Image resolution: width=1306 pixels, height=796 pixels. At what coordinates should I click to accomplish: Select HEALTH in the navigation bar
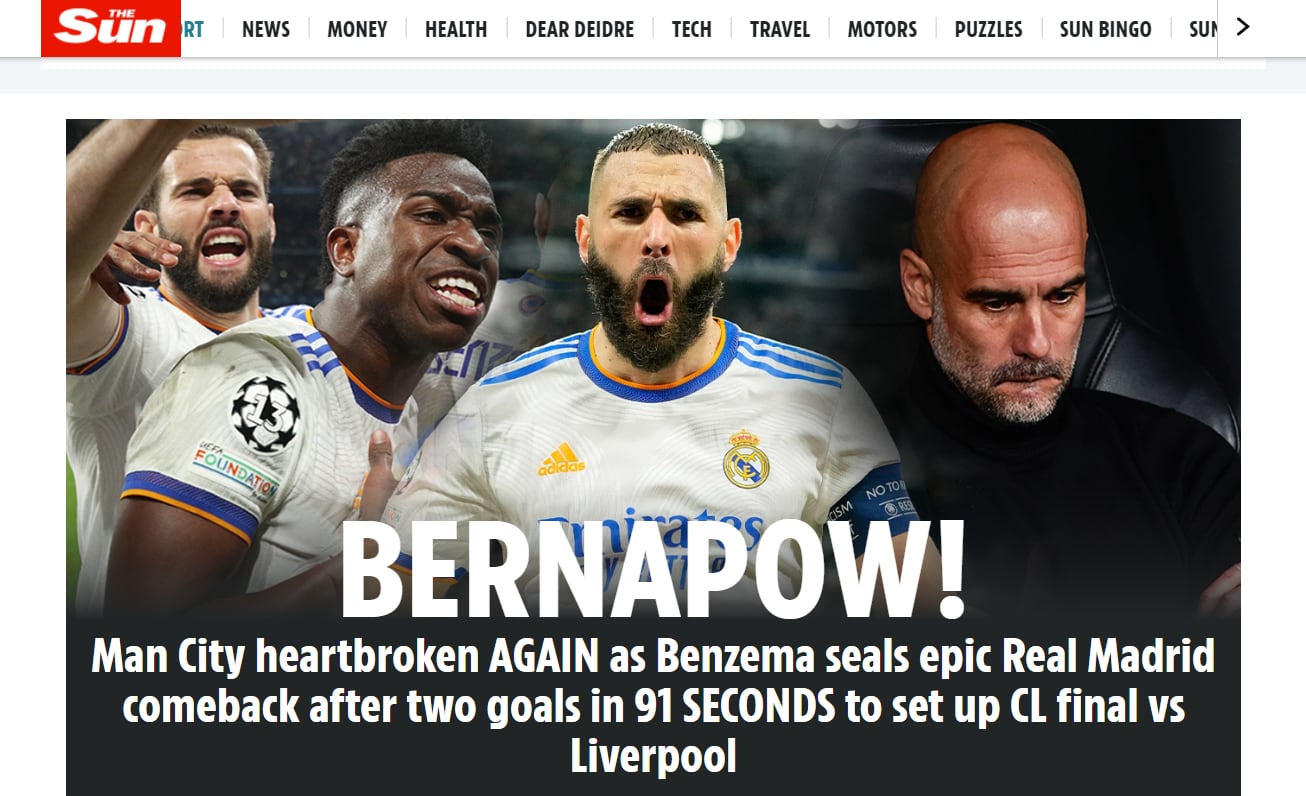pos(456,29)
